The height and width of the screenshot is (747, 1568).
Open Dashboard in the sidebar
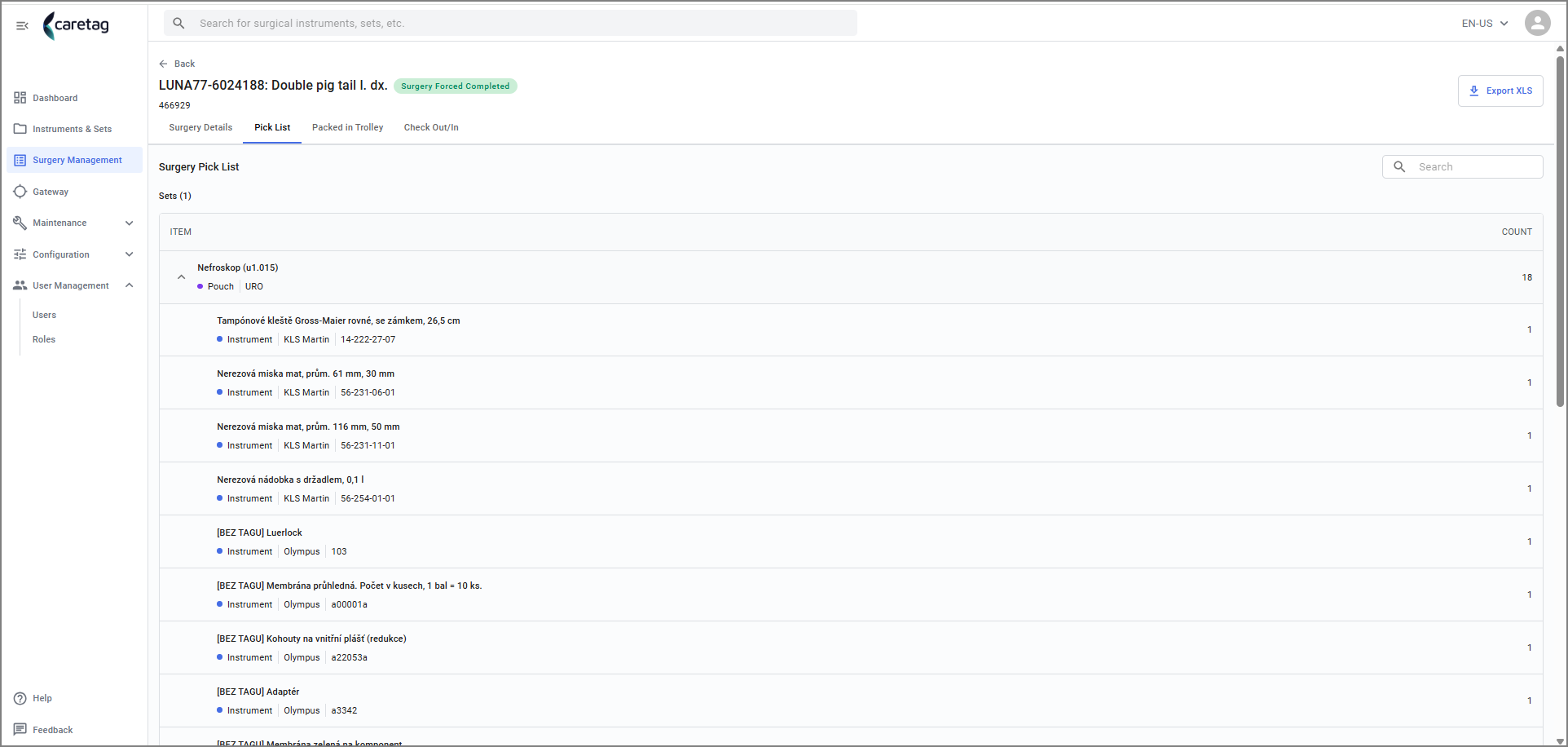click(74, 98)
